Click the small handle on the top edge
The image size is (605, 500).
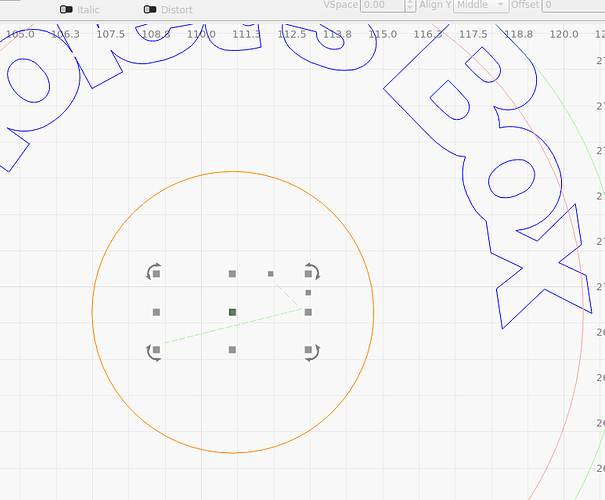271,274
